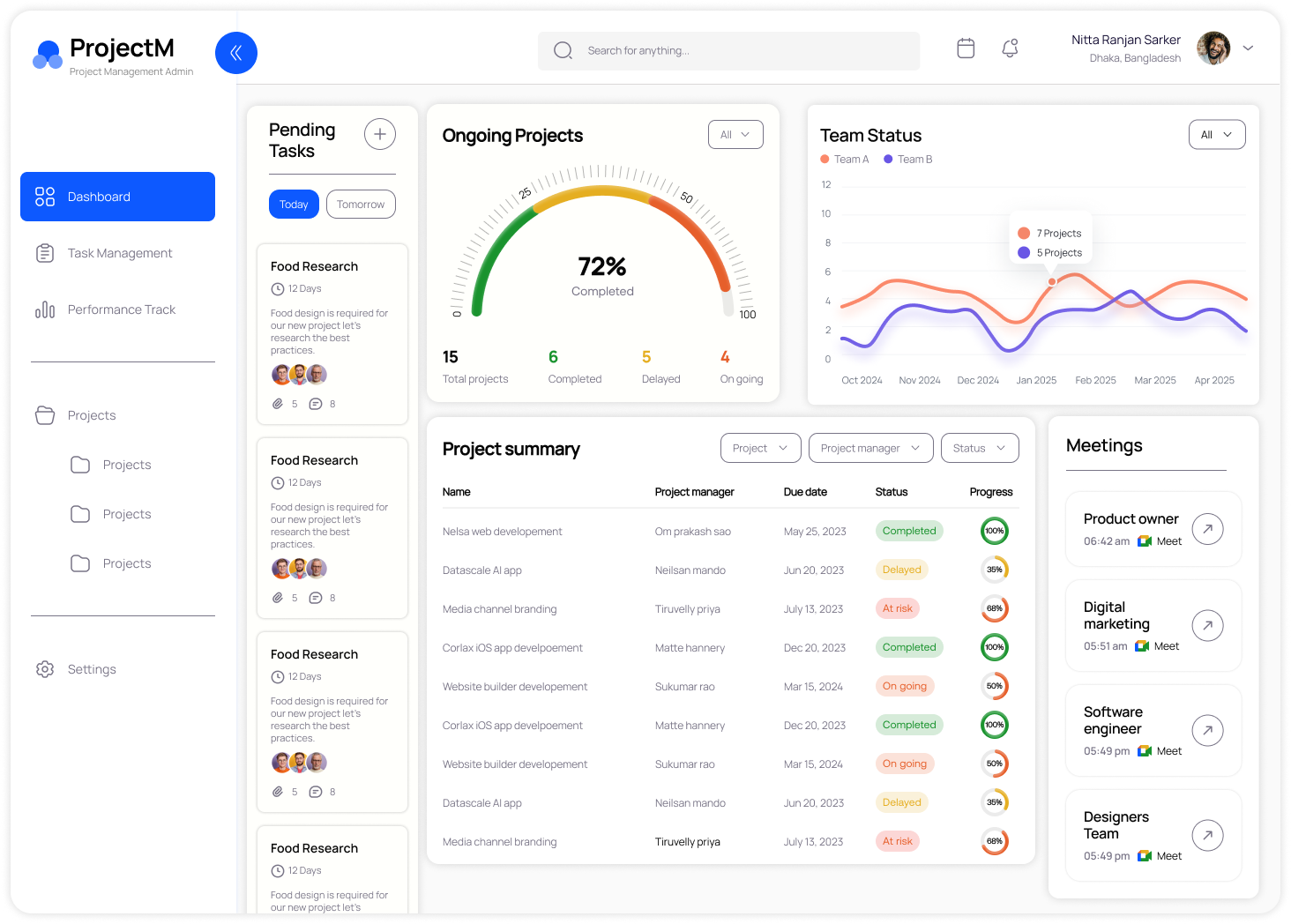Click the notifications bell icon
Image resolution: width=1291 pixels, height=924 pixels.
(1009, 48)
